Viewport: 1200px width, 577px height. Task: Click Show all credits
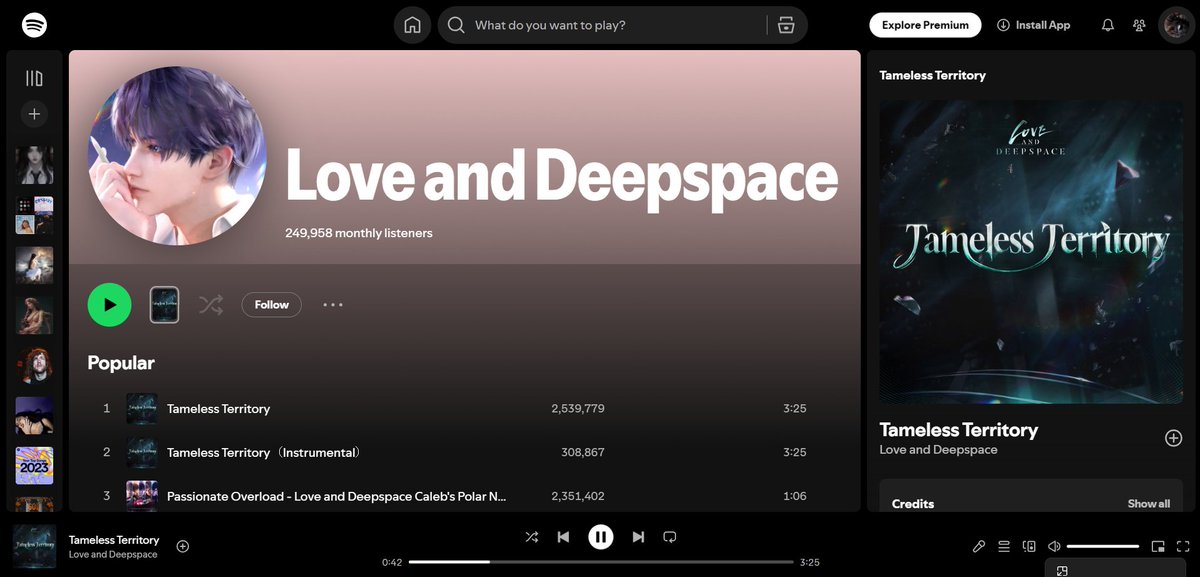pos(1149,504)
